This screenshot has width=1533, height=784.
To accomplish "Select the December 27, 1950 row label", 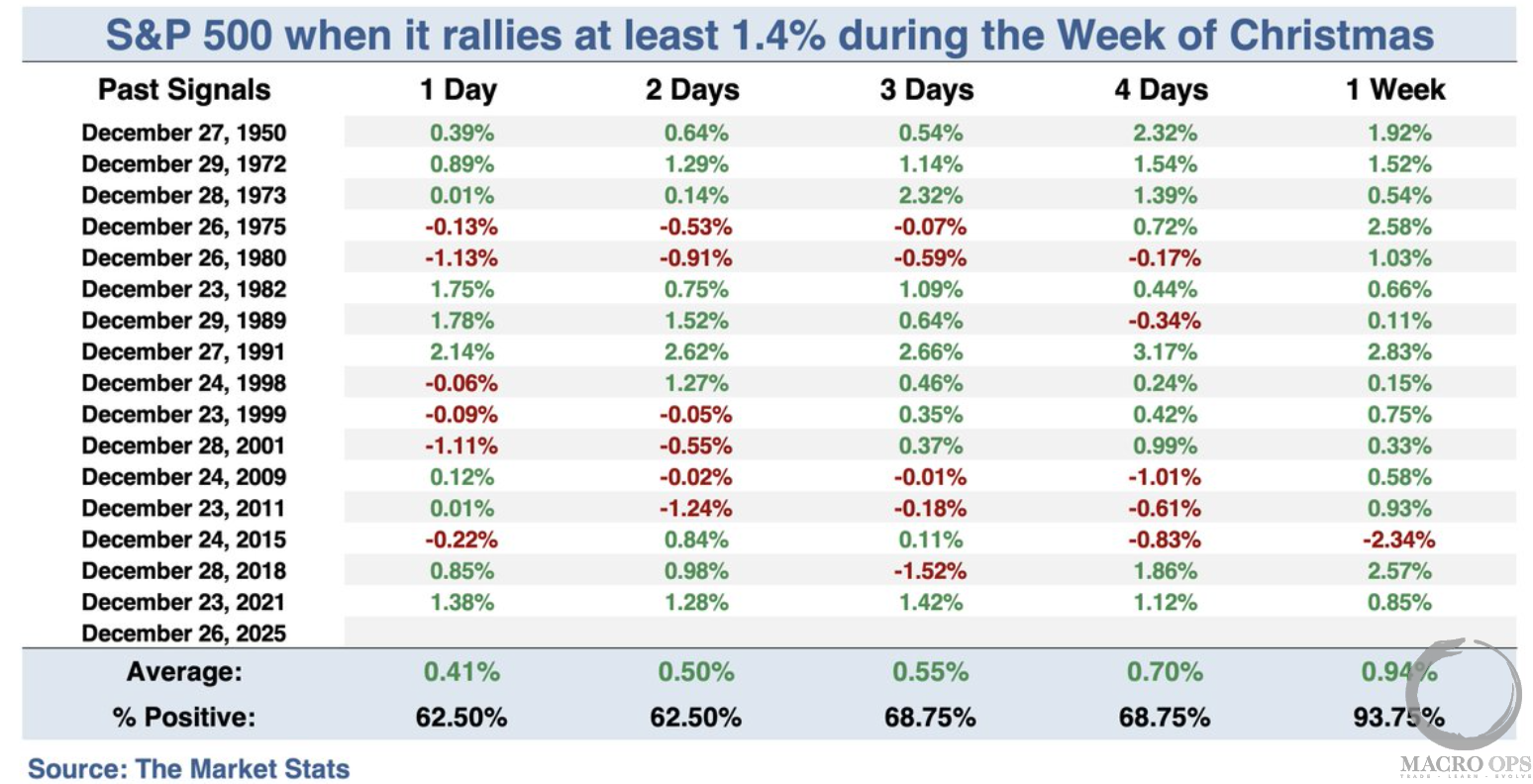I will [x=184, y=133].
